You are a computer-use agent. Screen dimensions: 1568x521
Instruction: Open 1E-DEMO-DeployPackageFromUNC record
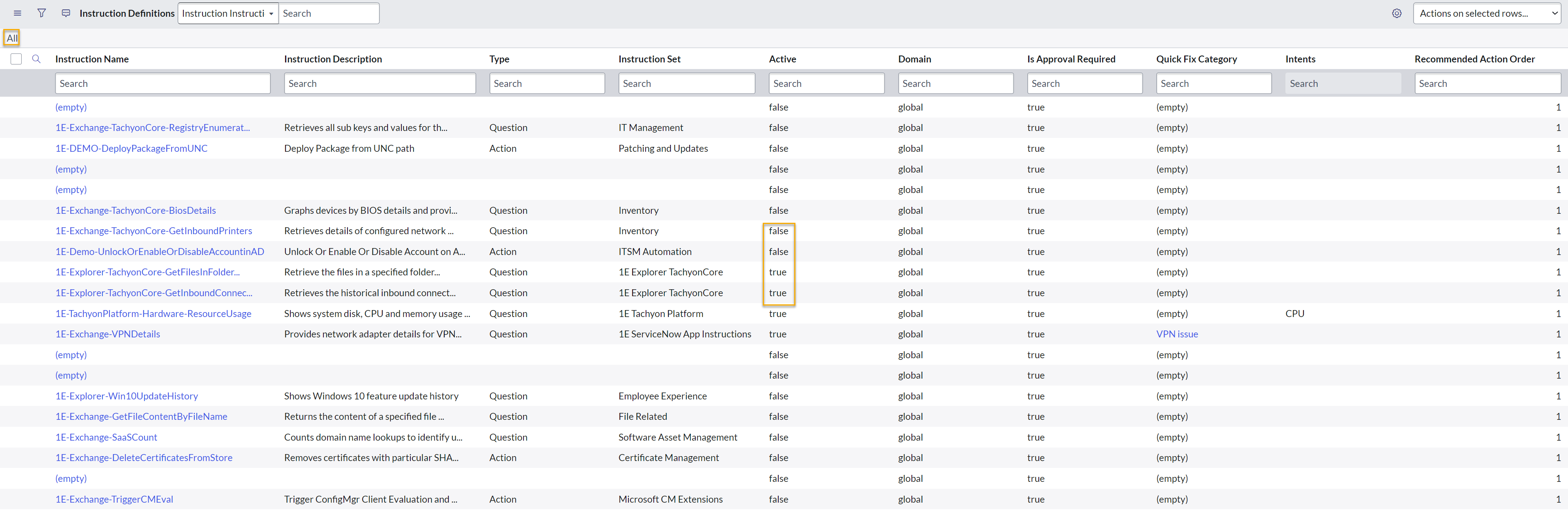point(131,149)
